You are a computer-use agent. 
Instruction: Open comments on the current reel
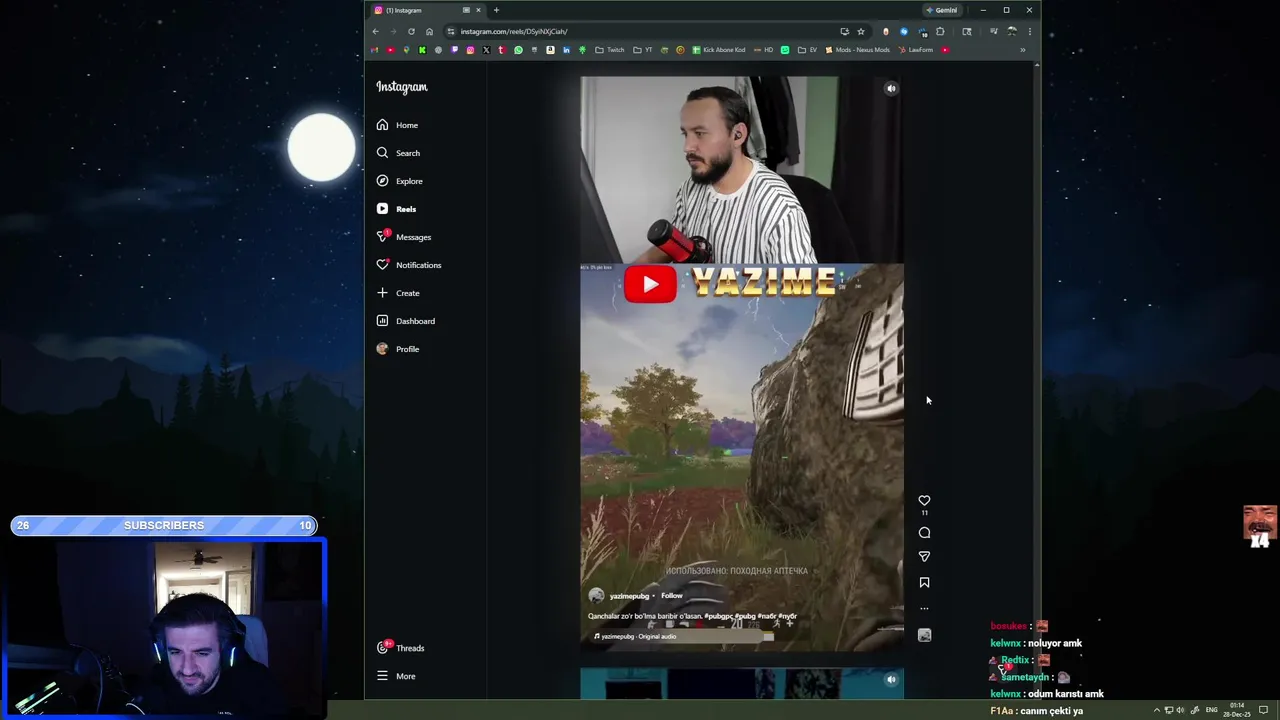924,533
